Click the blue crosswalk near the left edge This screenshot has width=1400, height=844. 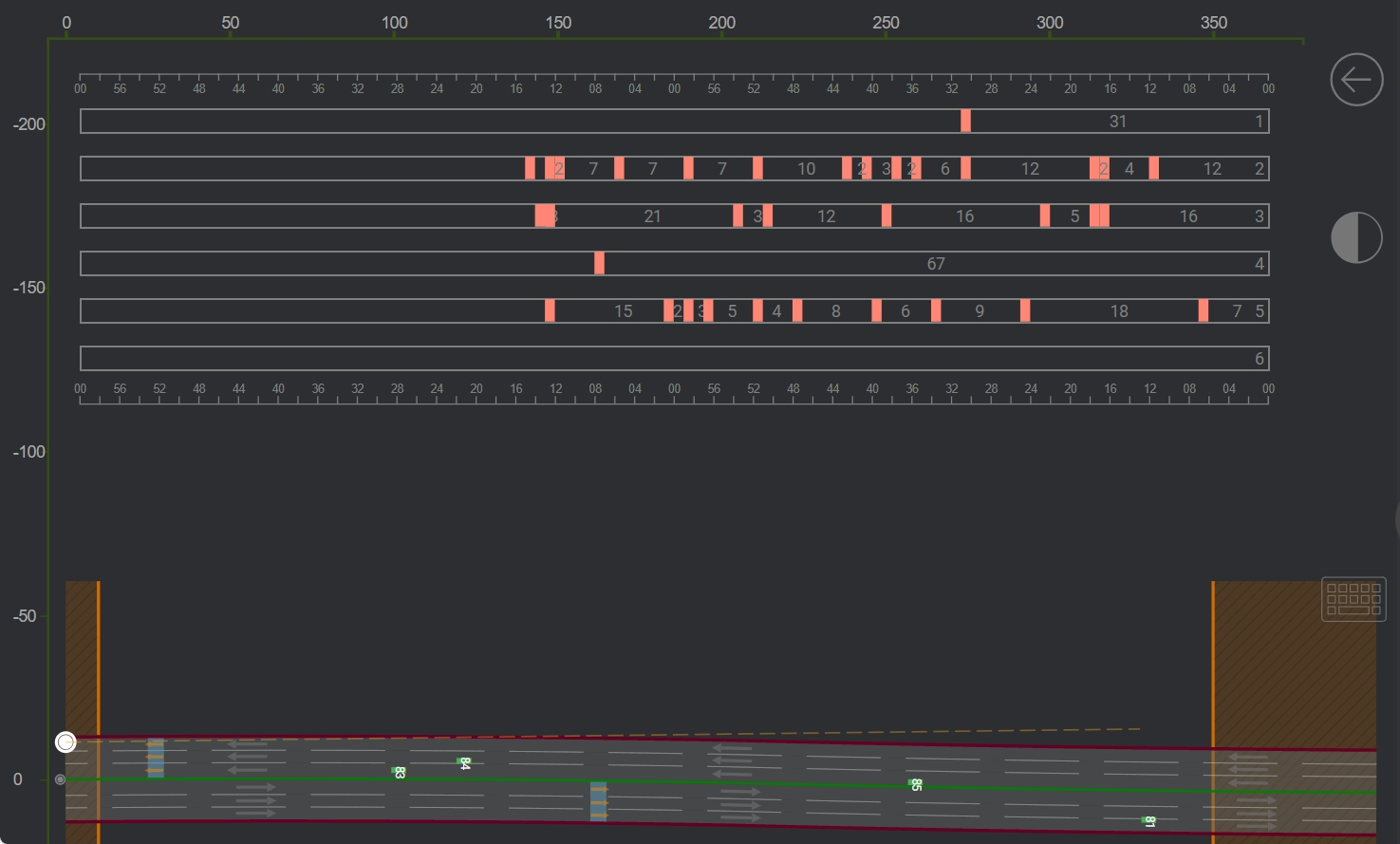pos(156,757)
